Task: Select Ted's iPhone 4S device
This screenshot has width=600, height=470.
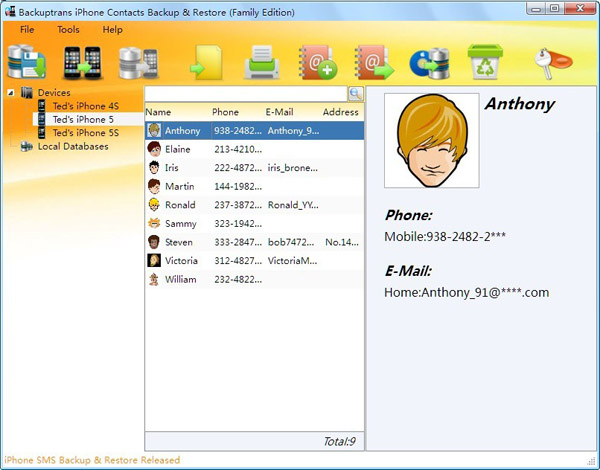Action: coord(86,106)
